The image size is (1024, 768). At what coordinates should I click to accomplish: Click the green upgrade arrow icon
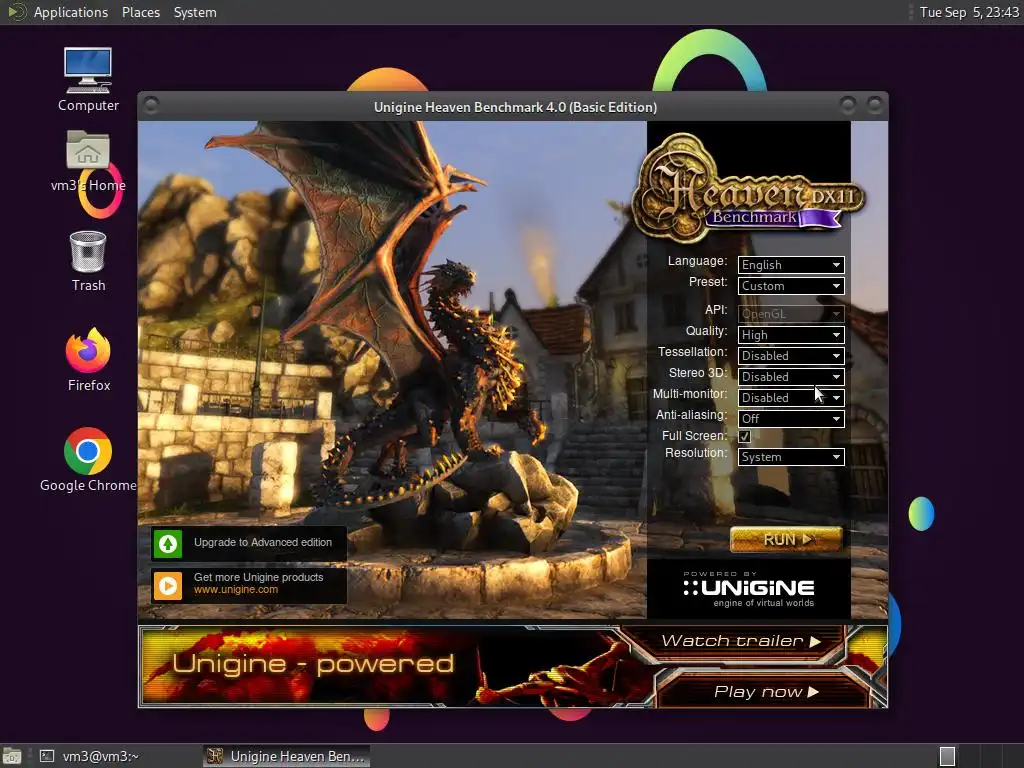[168, 543]
